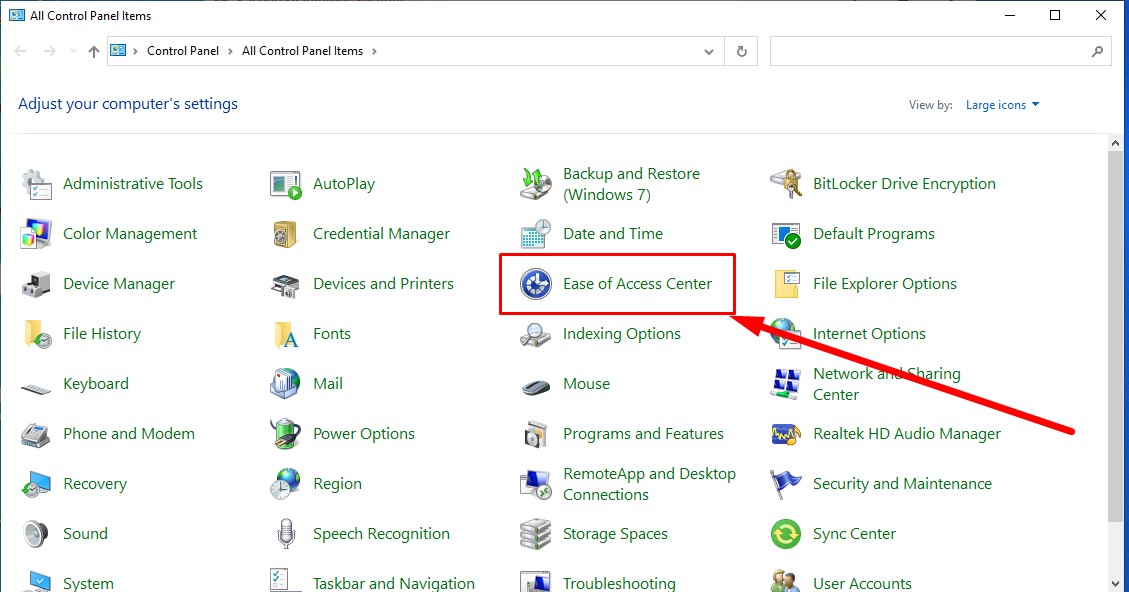The height and width of the screenshot is (592, 1129).
Task: Click Control Panel in the breadcrumb path
Action: (x=182, y=51)
